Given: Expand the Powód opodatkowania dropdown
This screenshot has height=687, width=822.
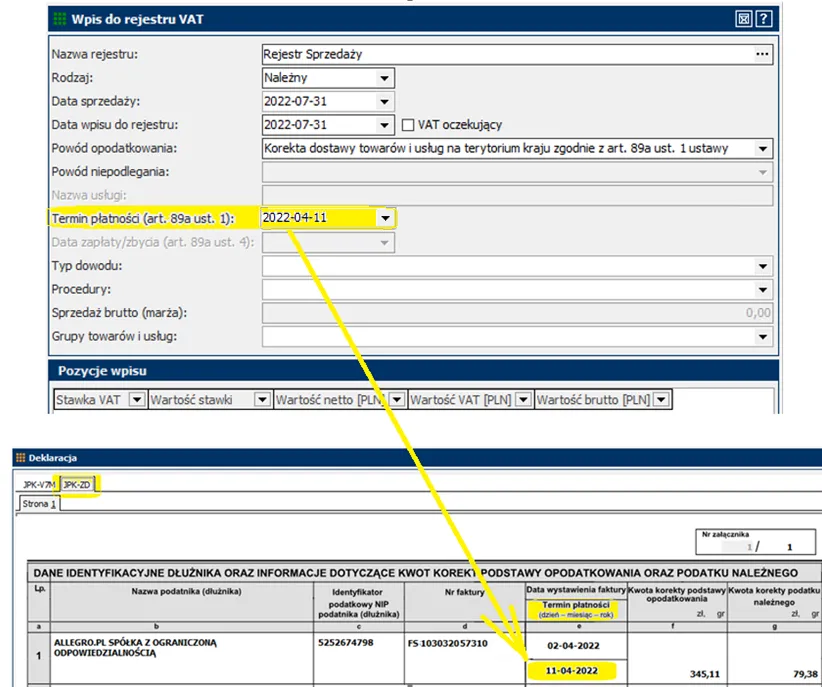Looking at the screenshot, I should tap(763, 148).
